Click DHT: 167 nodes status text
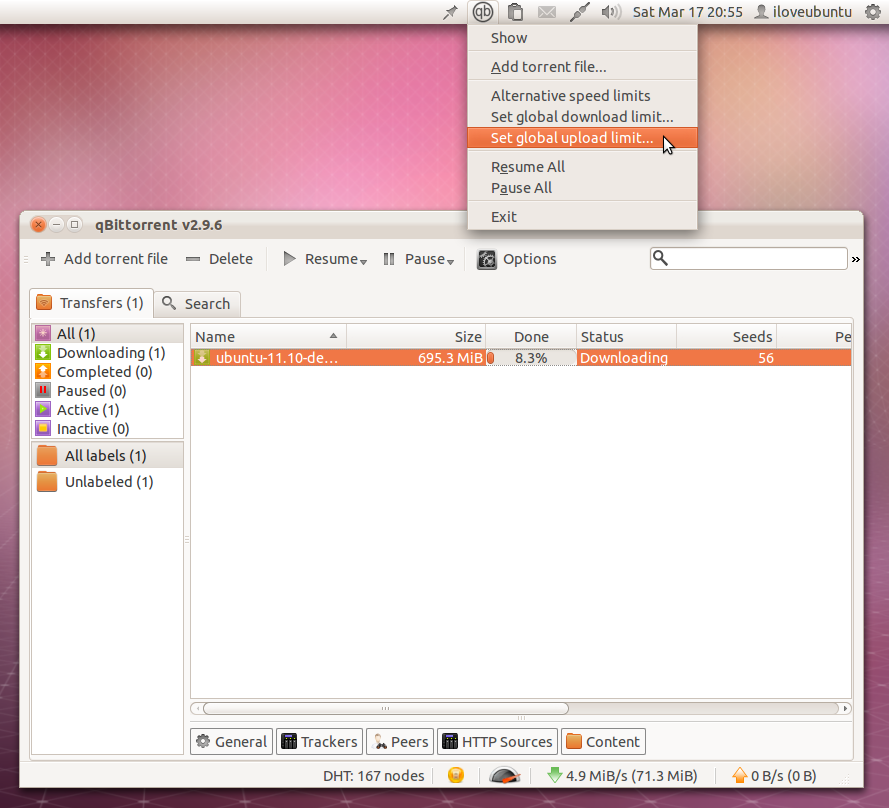 tap(374, 776)
